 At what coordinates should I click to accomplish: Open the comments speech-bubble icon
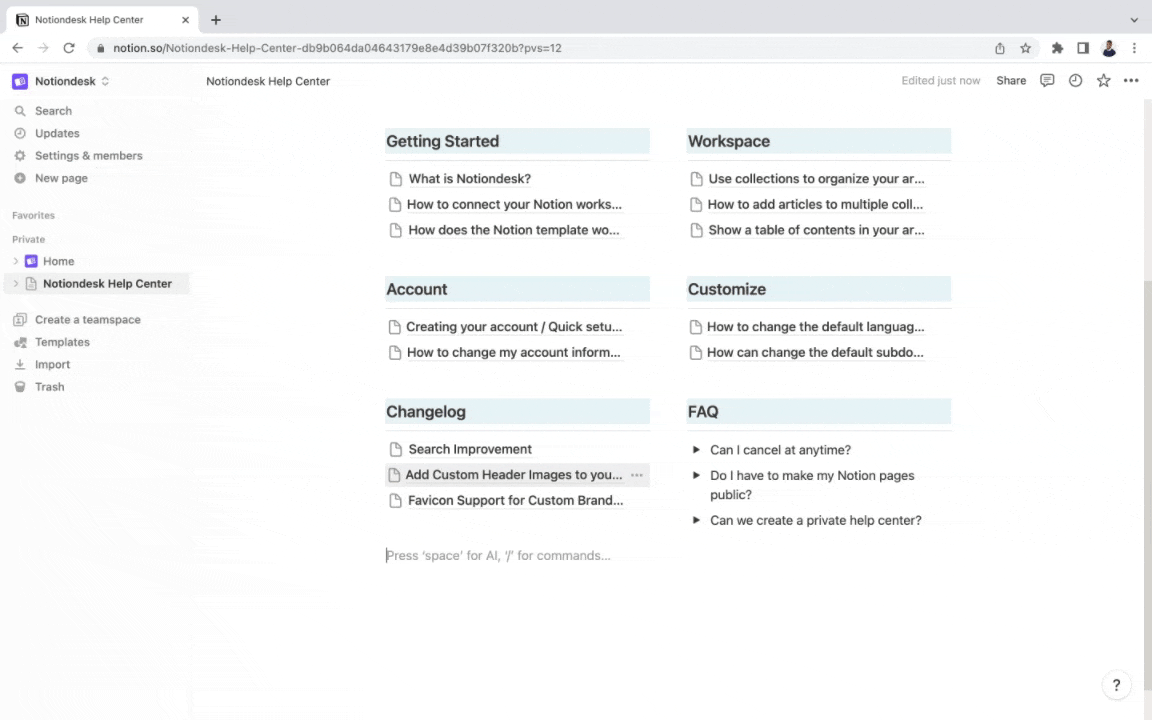pyautogui.click(x=1047, y=81)
